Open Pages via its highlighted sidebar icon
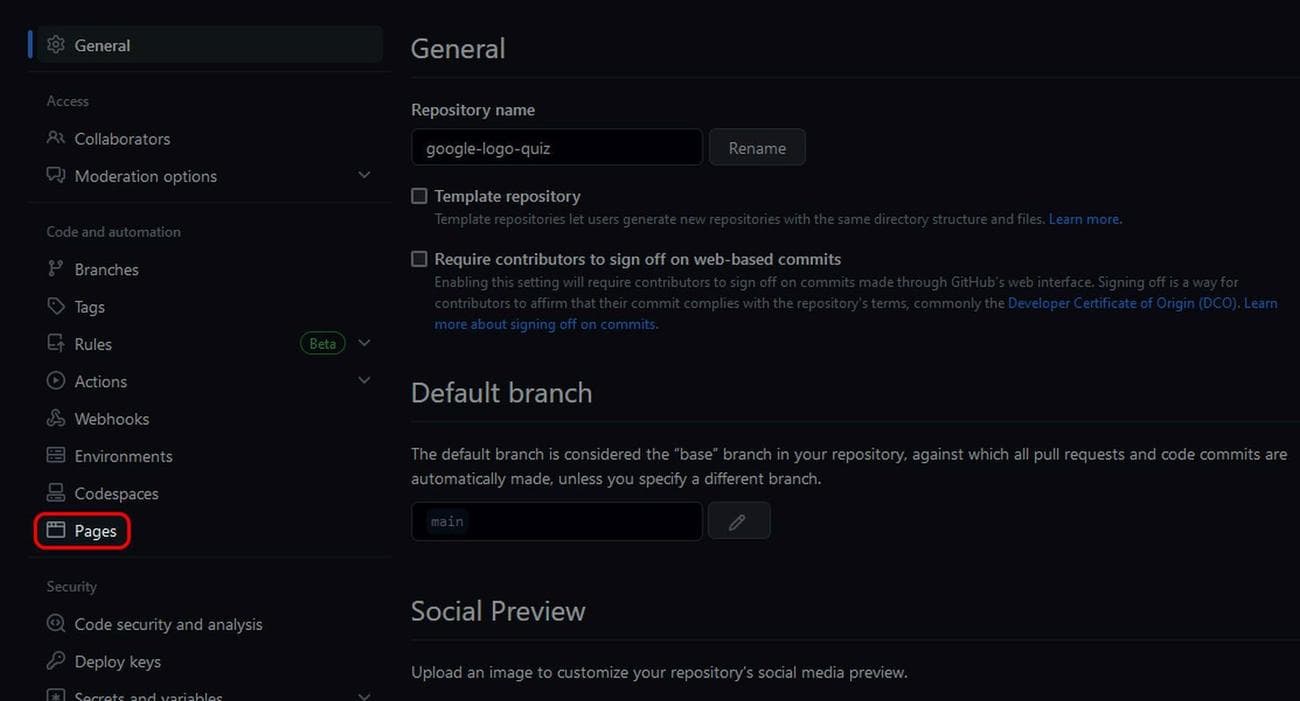The height and width of the screenshot is (701, 1300). 55,530
